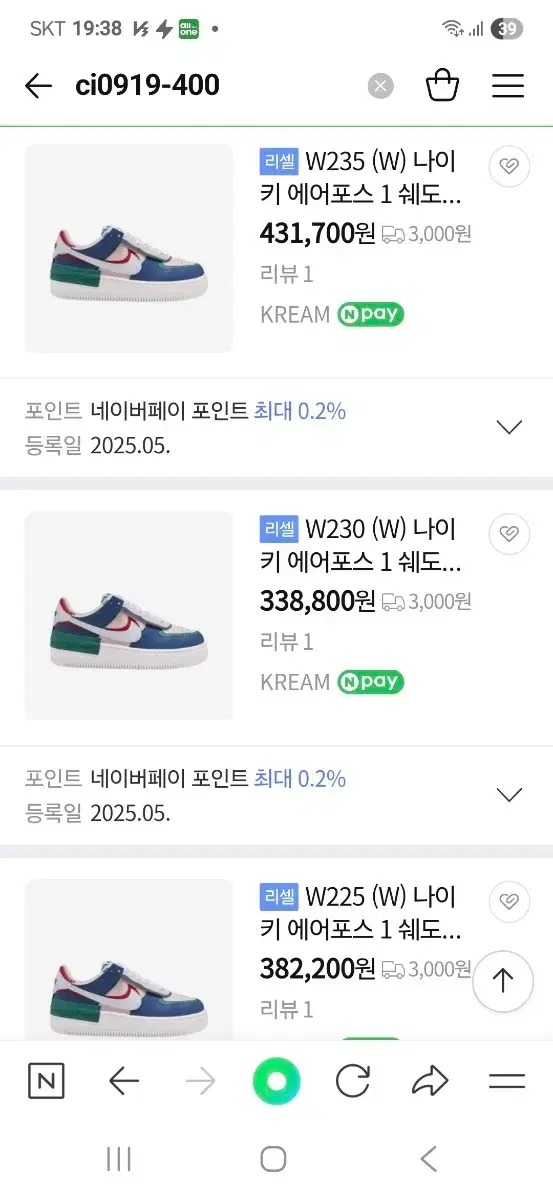Share the page using the share arrow

430,1081
